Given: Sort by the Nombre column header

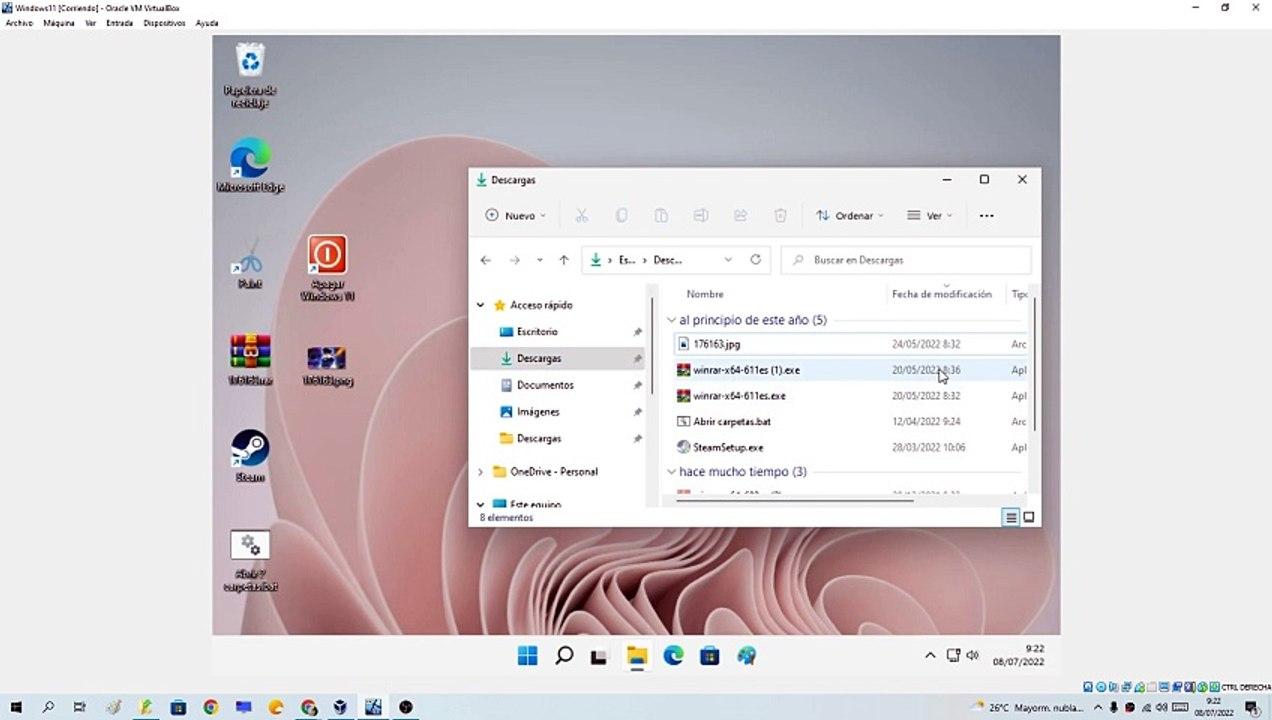Looking at the screenshot, I should (705, 294).
